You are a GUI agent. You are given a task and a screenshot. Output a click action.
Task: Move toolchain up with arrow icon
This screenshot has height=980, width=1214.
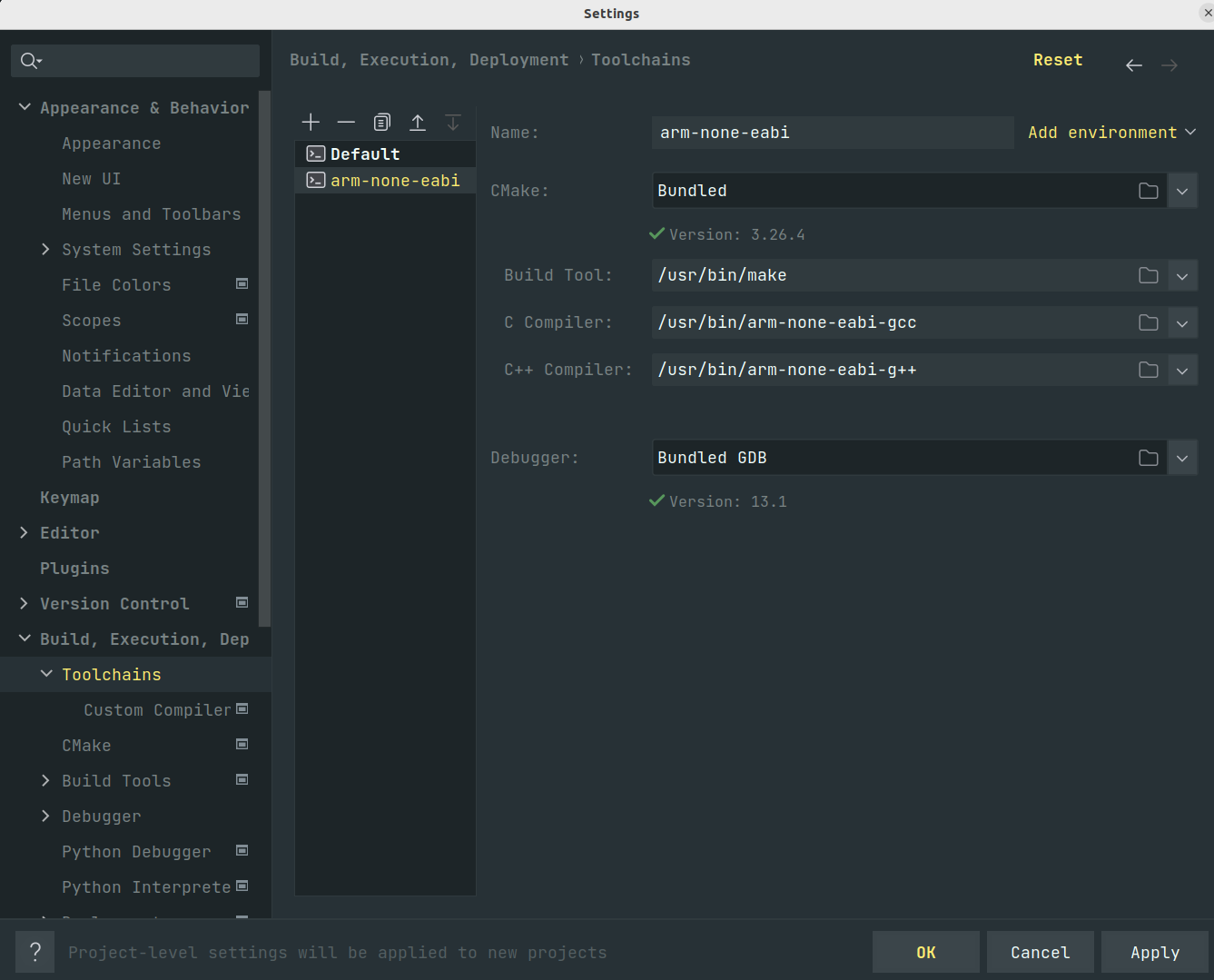pyautogui.click(x=418, y=123)
